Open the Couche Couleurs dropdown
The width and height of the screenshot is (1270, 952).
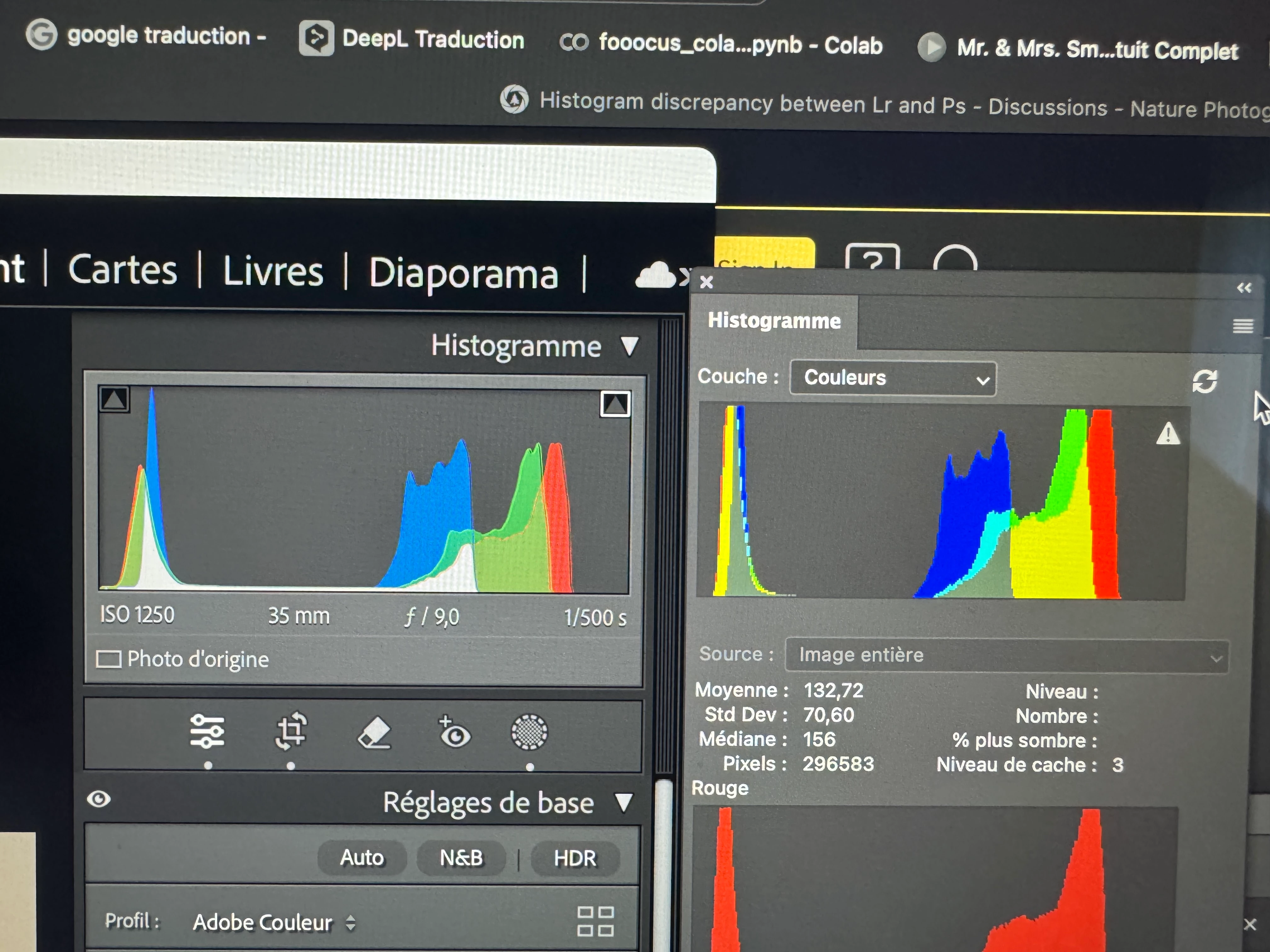(893, 378)
